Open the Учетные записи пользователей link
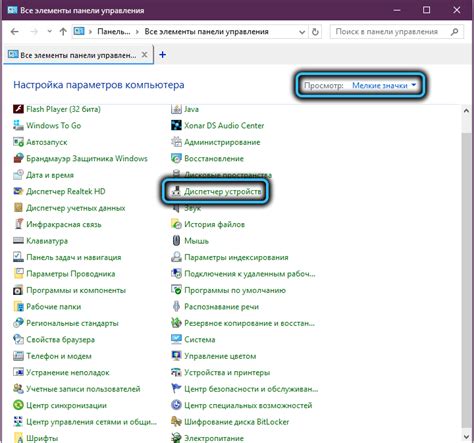The width and height of the screenshot is (474, 443). click(x=83, y=389)
